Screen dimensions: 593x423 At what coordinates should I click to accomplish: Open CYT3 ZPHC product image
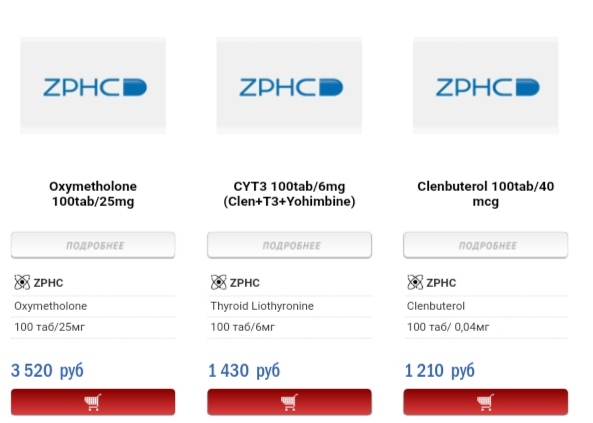[289, 86]
